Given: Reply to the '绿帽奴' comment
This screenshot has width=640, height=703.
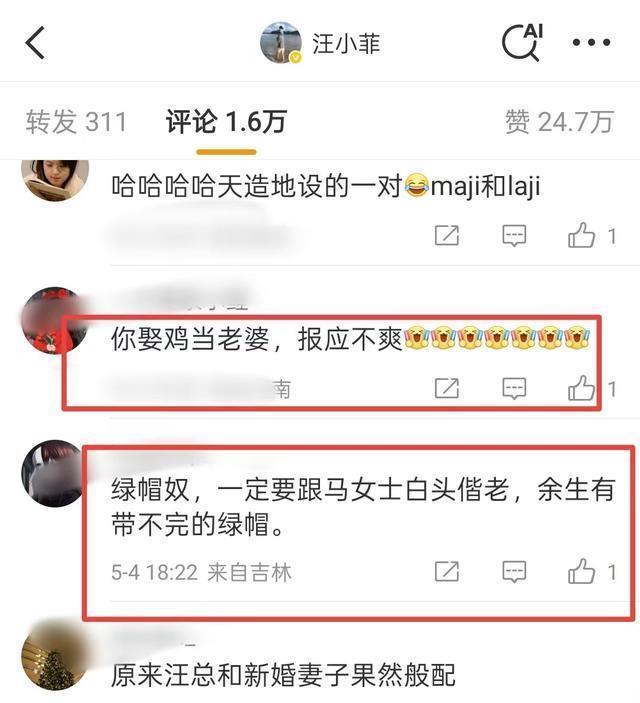Looking at the screenshot, I should 514,572.
